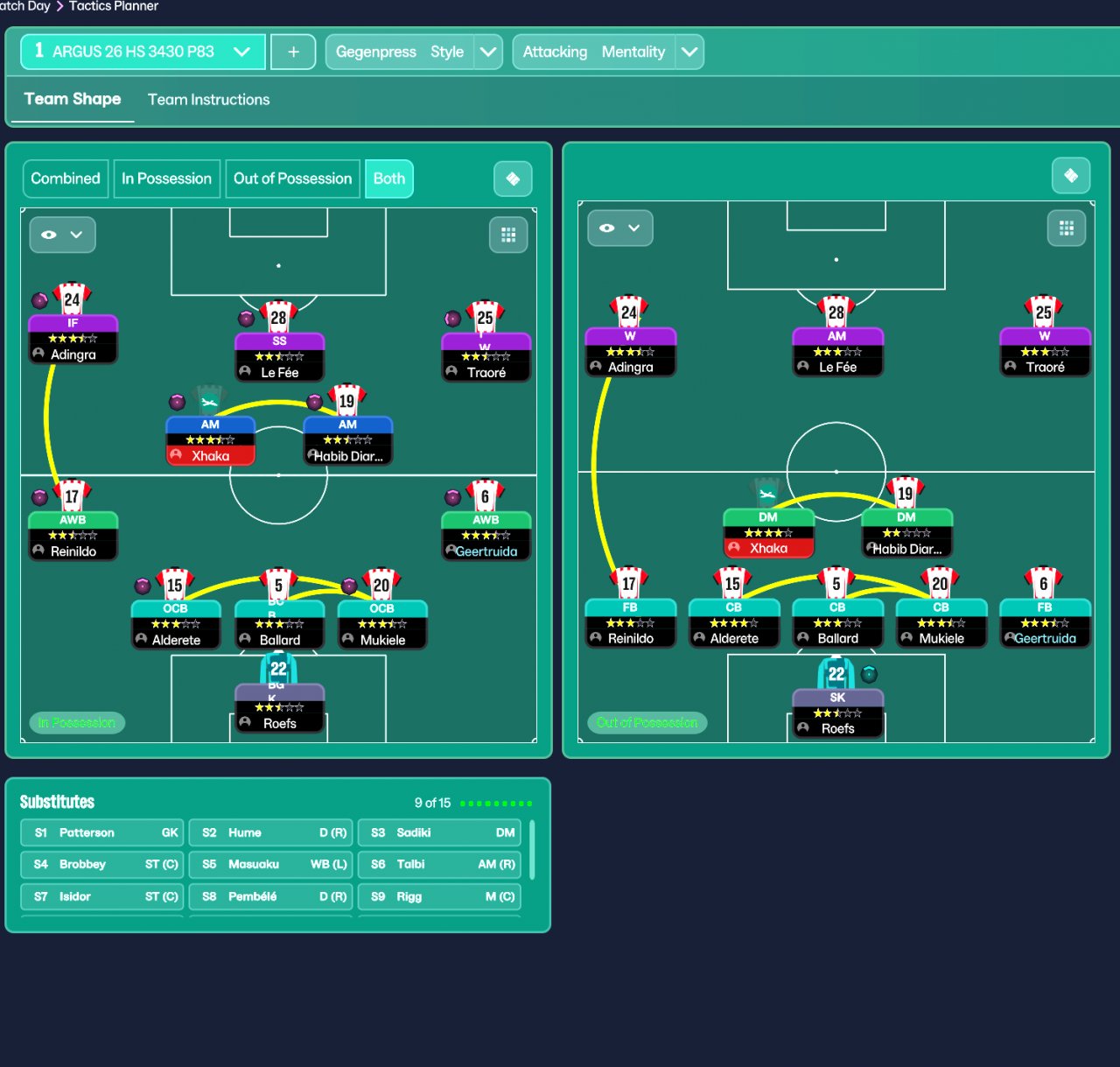
Task: Click the Out of Possession label on the right pitch
Action: [x=647, y=723]
